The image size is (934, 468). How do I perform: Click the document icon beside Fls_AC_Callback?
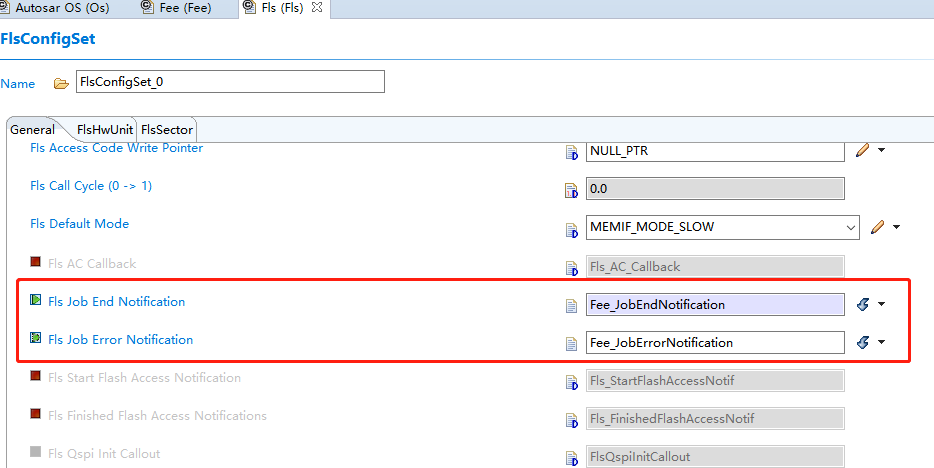(571, 267)
